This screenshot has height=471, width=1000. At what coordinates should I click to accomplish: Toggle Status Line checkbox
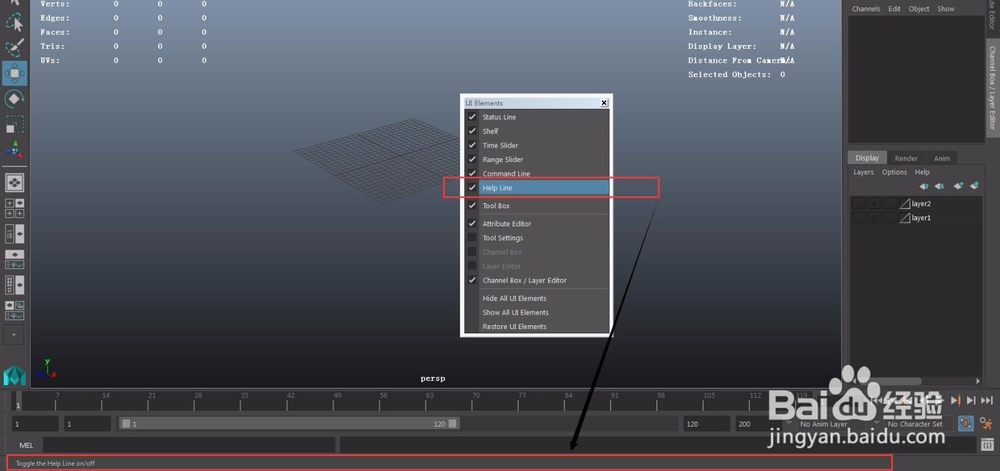point(472,117)
